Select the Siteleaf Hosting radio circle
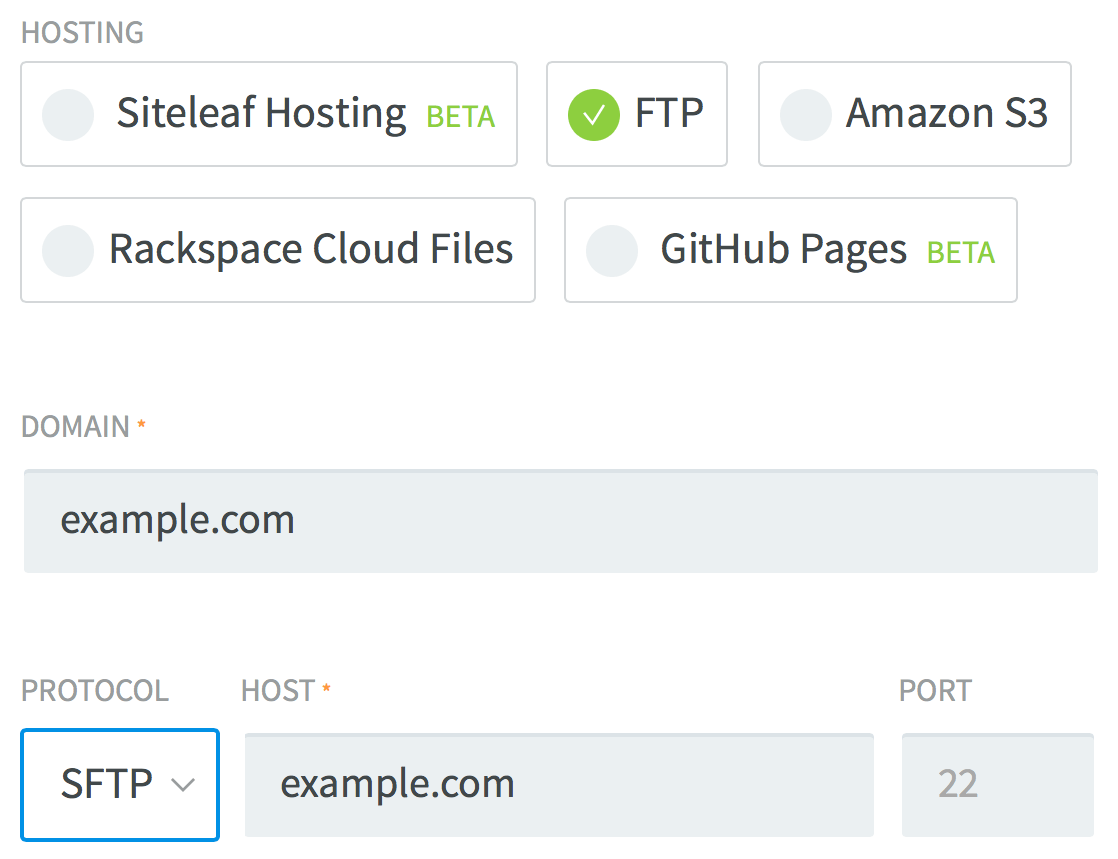This screenshot has height=859, width=1118. click(68, 115)
